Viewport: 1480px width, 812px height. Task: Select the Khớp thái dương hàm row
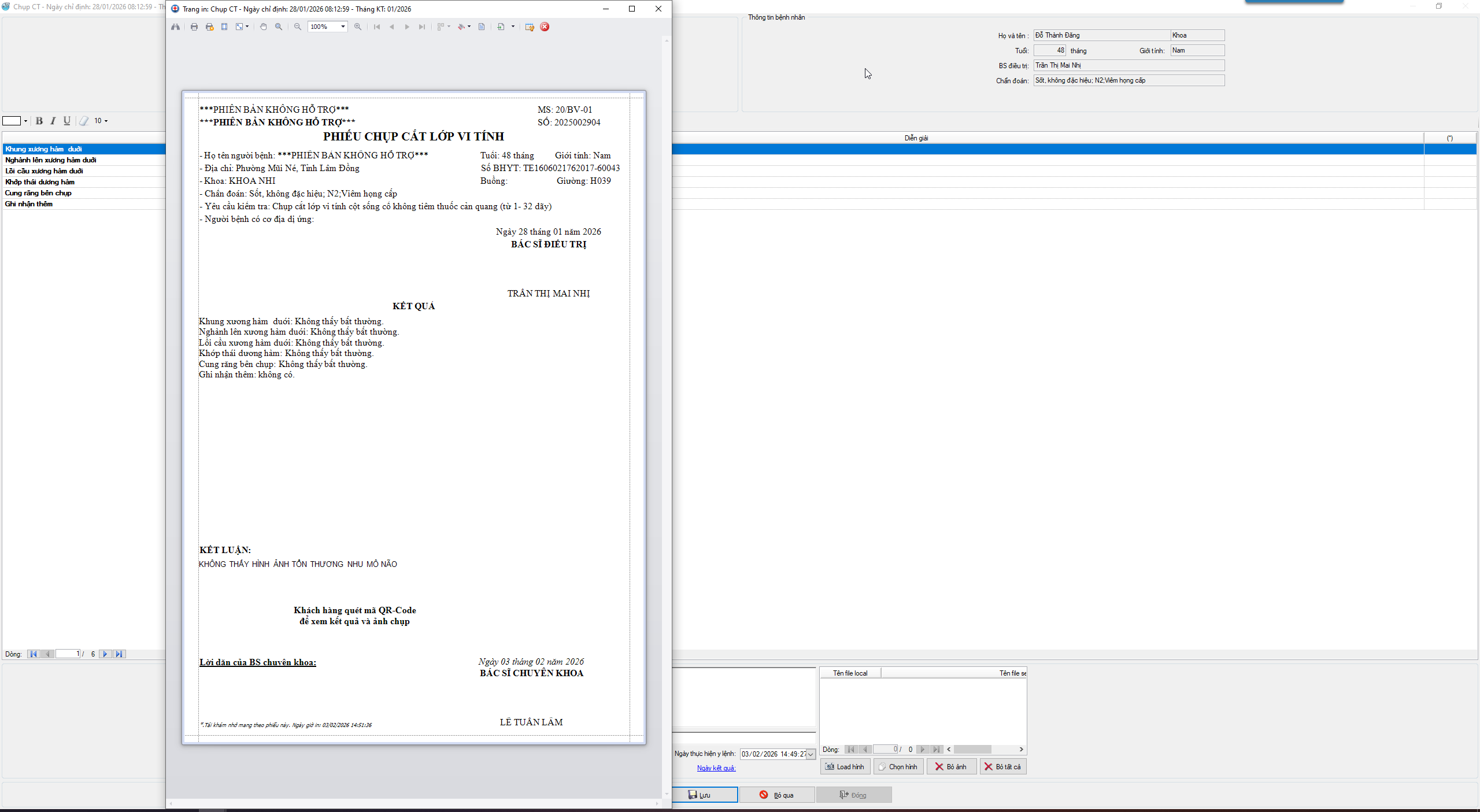[x=40, y=182]
